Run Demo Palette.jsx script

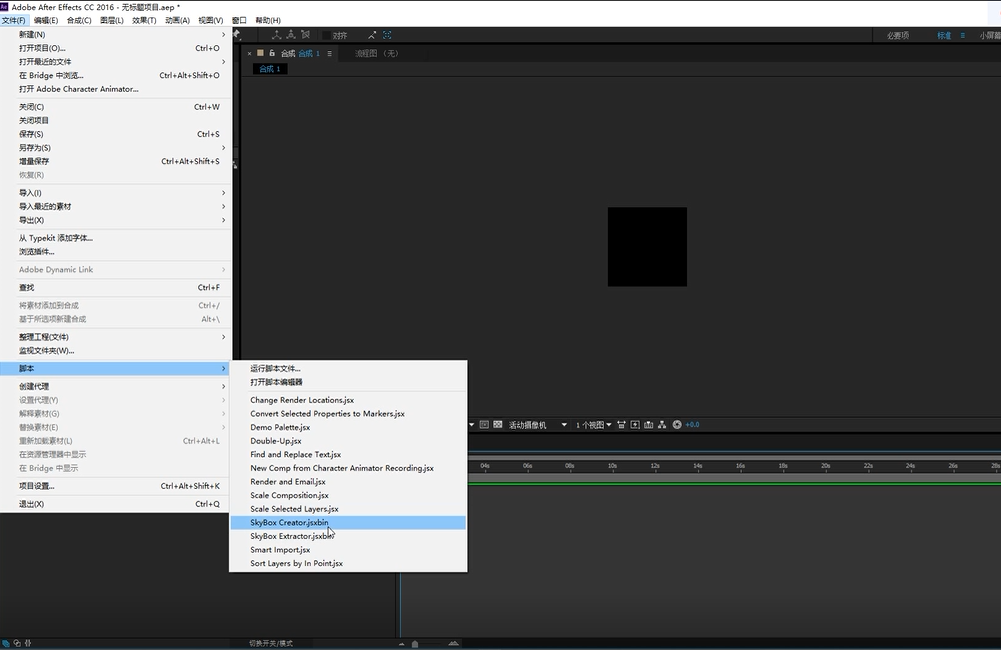coord(348,427)
